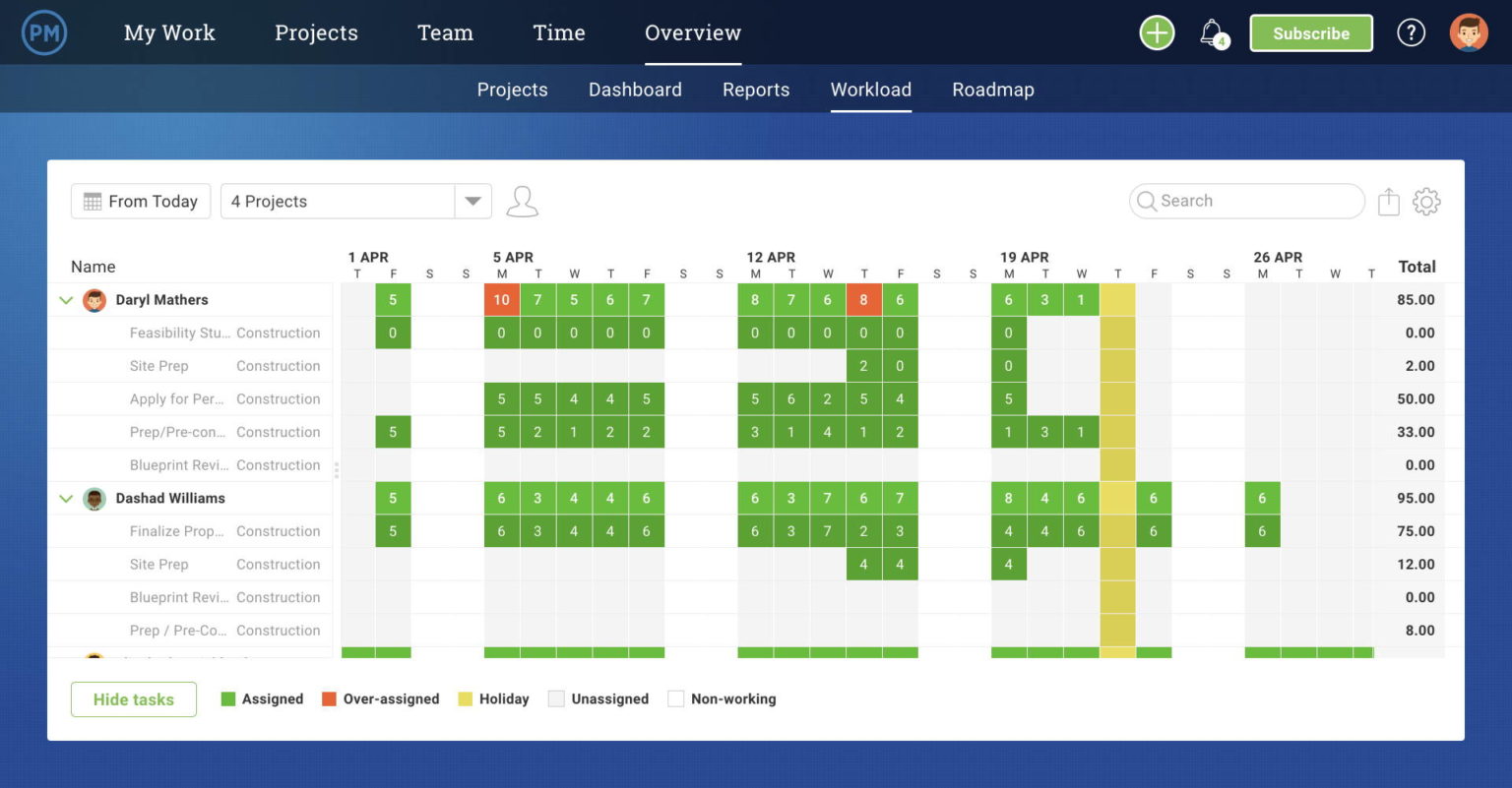
Task: Click the orange Over-assigned legend swatch
Action: point(329,699)
